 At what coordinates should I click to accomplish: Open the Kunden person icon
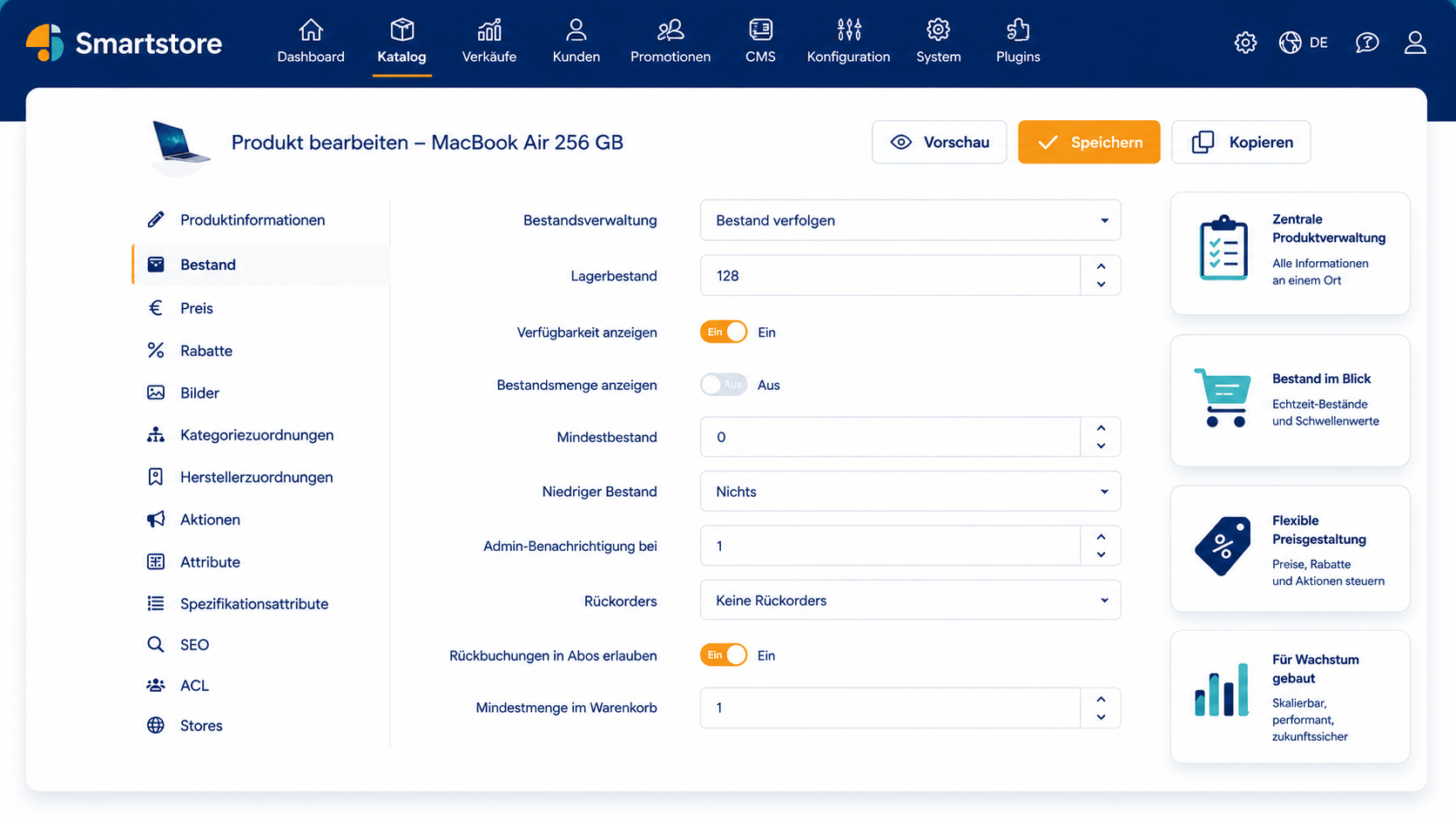[576, 30]
